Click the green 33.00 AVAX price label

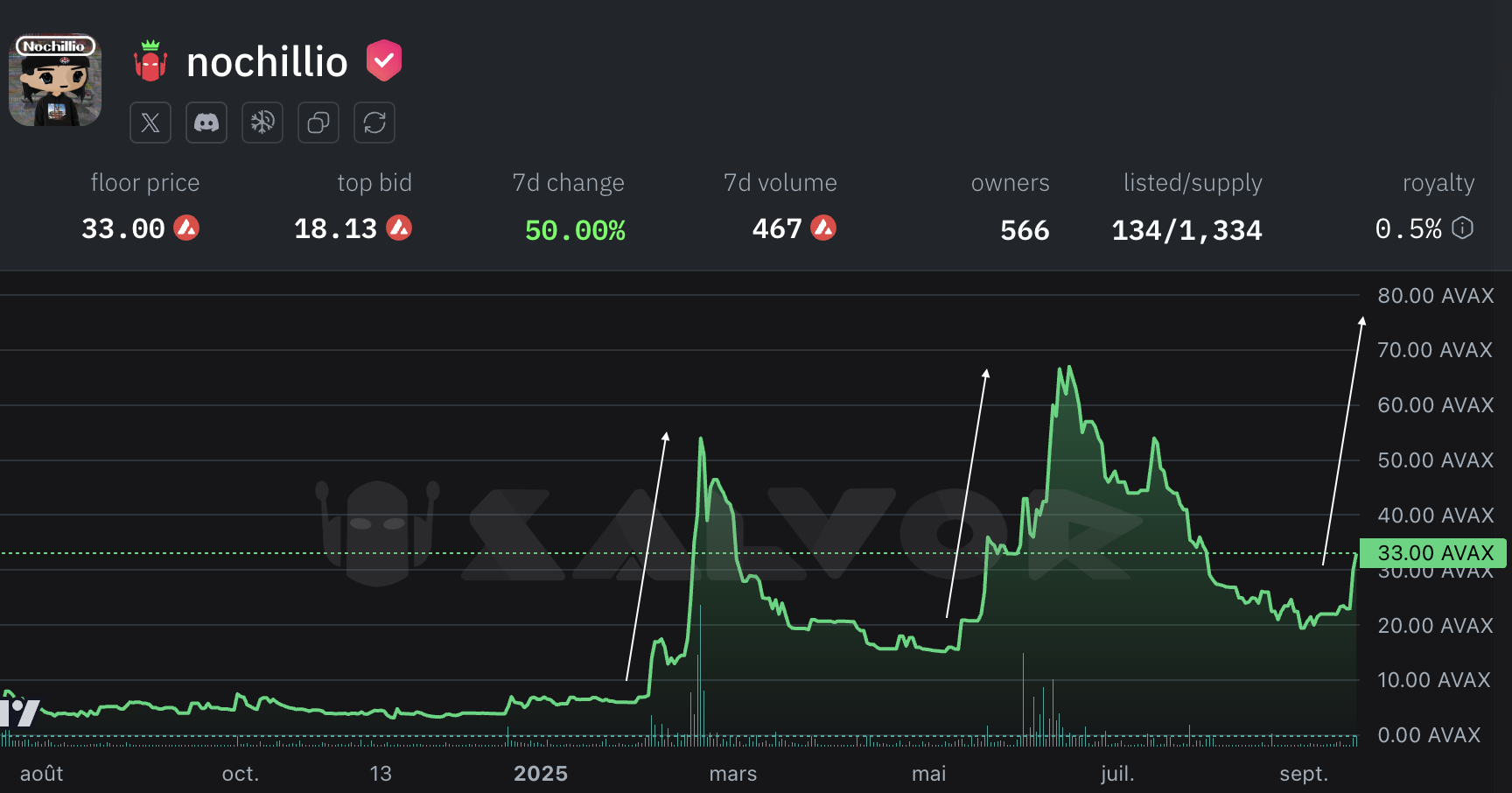point(1434,553)
